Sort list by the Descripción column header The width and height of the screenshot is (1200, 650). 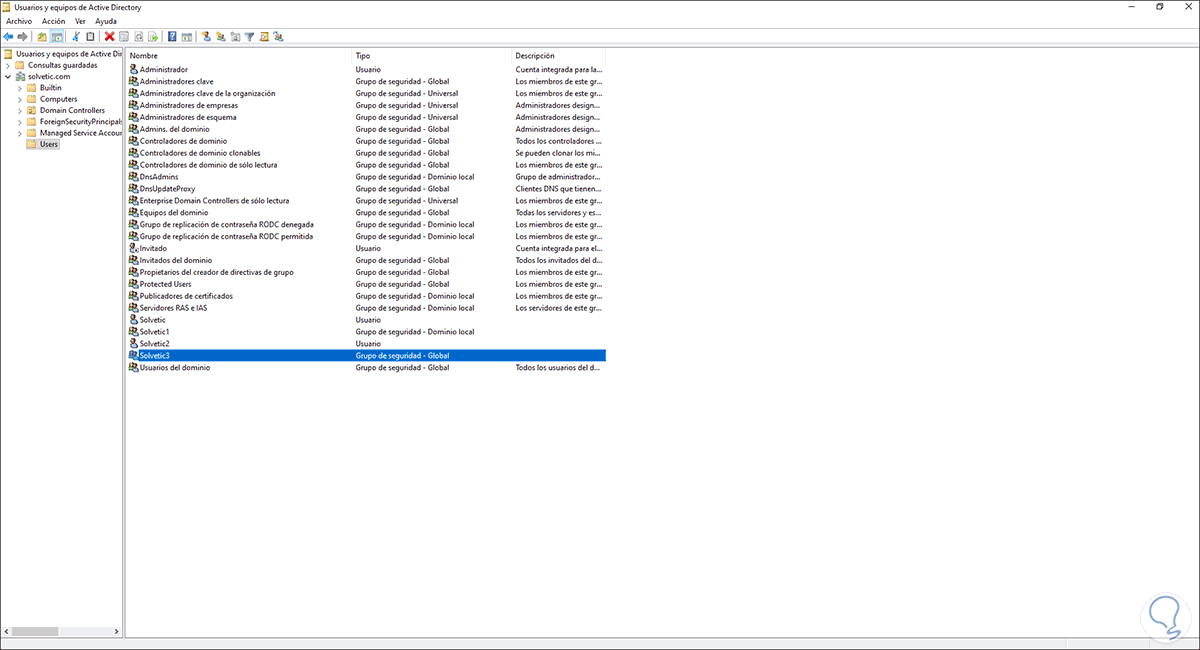pyautogui.click(x=559, y=55)
